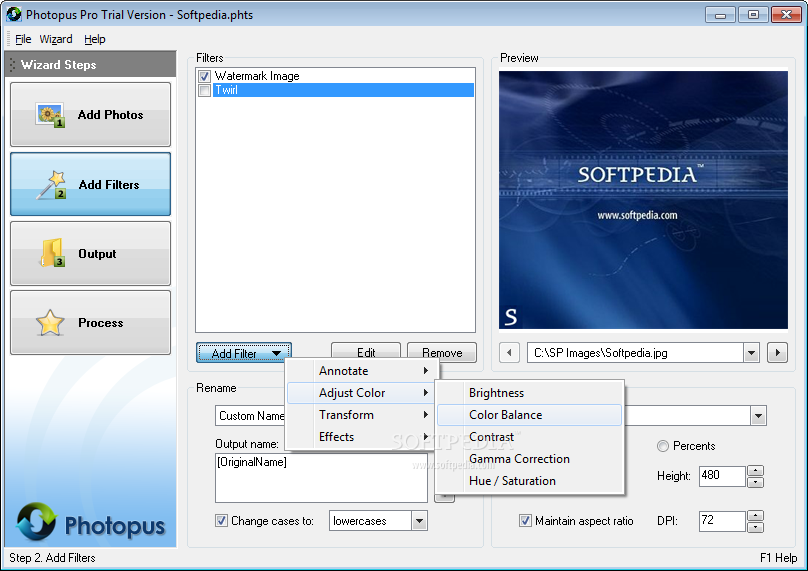Choose Color Balance from the submenu
This screenshot has width=808, height=571.
coord(529,415)
